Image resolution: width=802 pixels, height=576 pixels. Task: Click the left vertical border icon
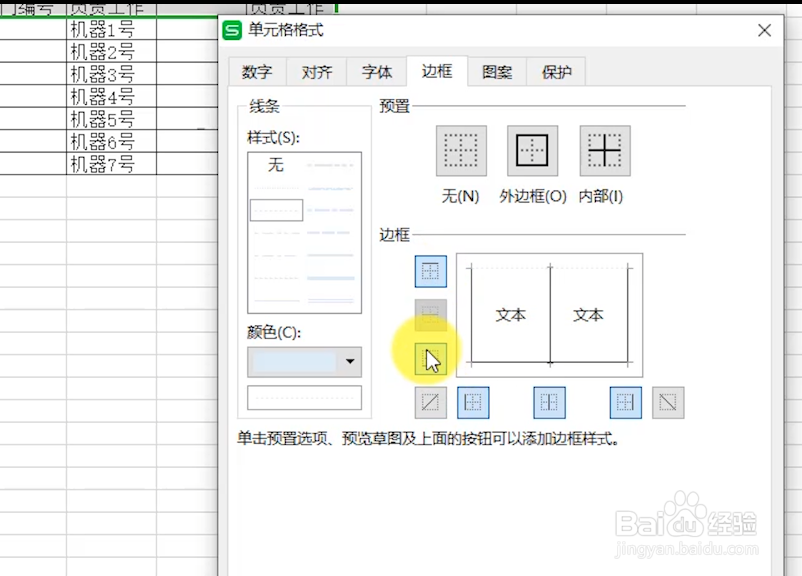470,403
